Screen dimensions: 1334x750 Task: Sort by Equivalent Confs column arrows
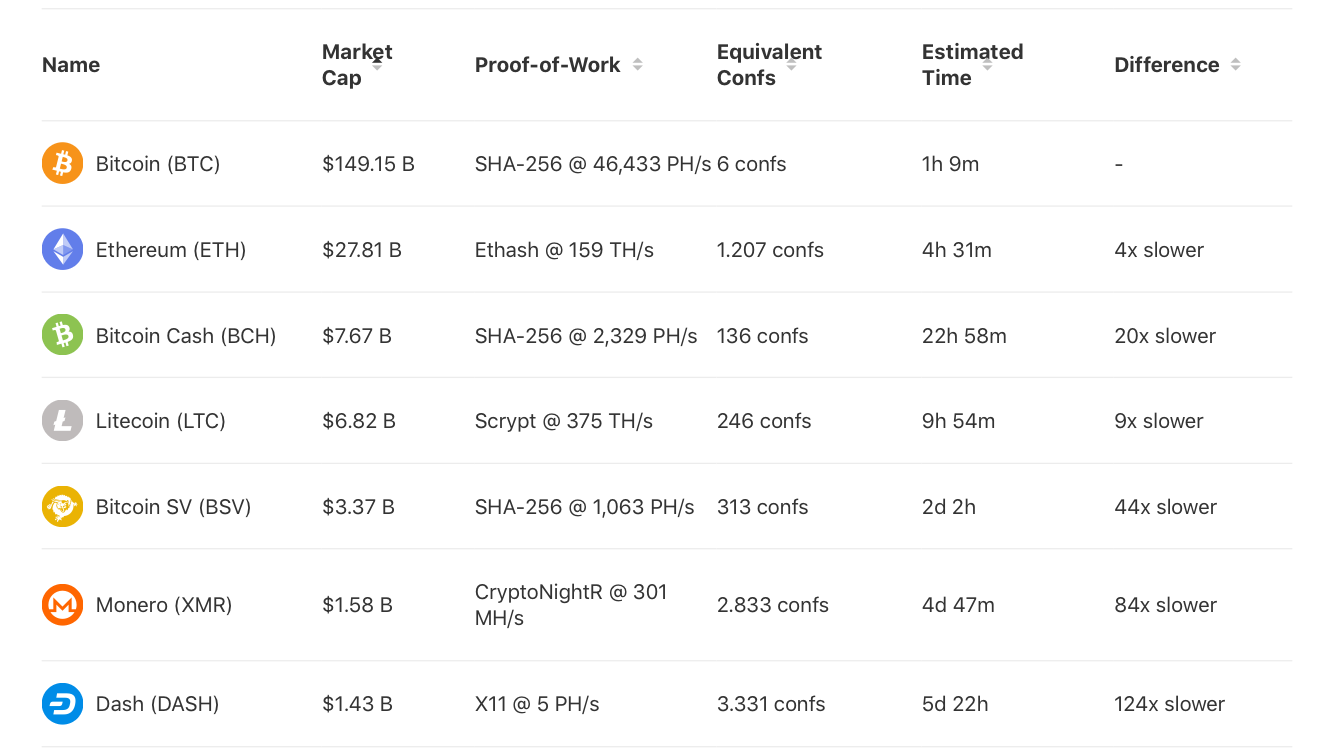pos(791,64)
